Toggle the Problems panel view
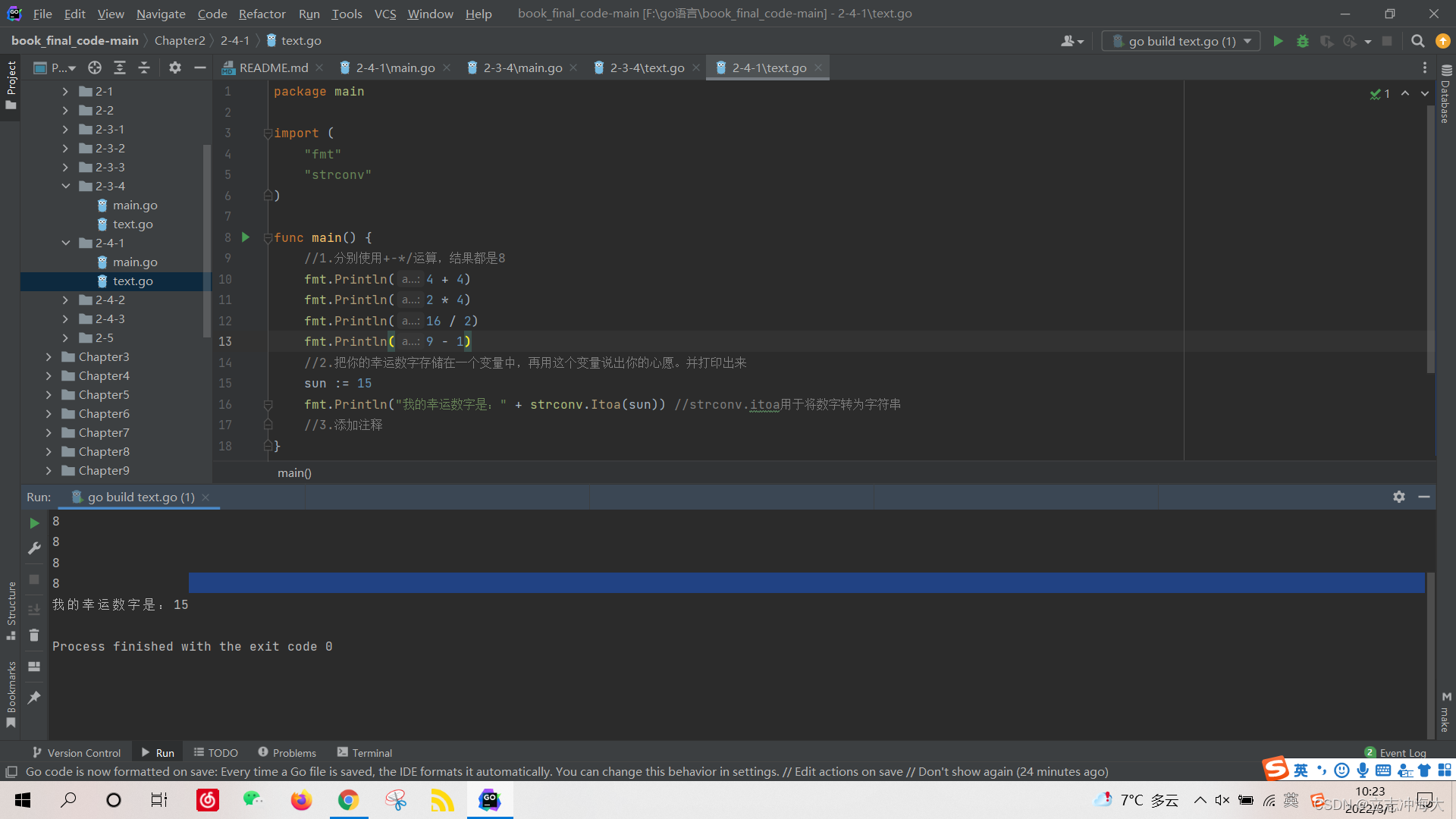 (286, 752)
